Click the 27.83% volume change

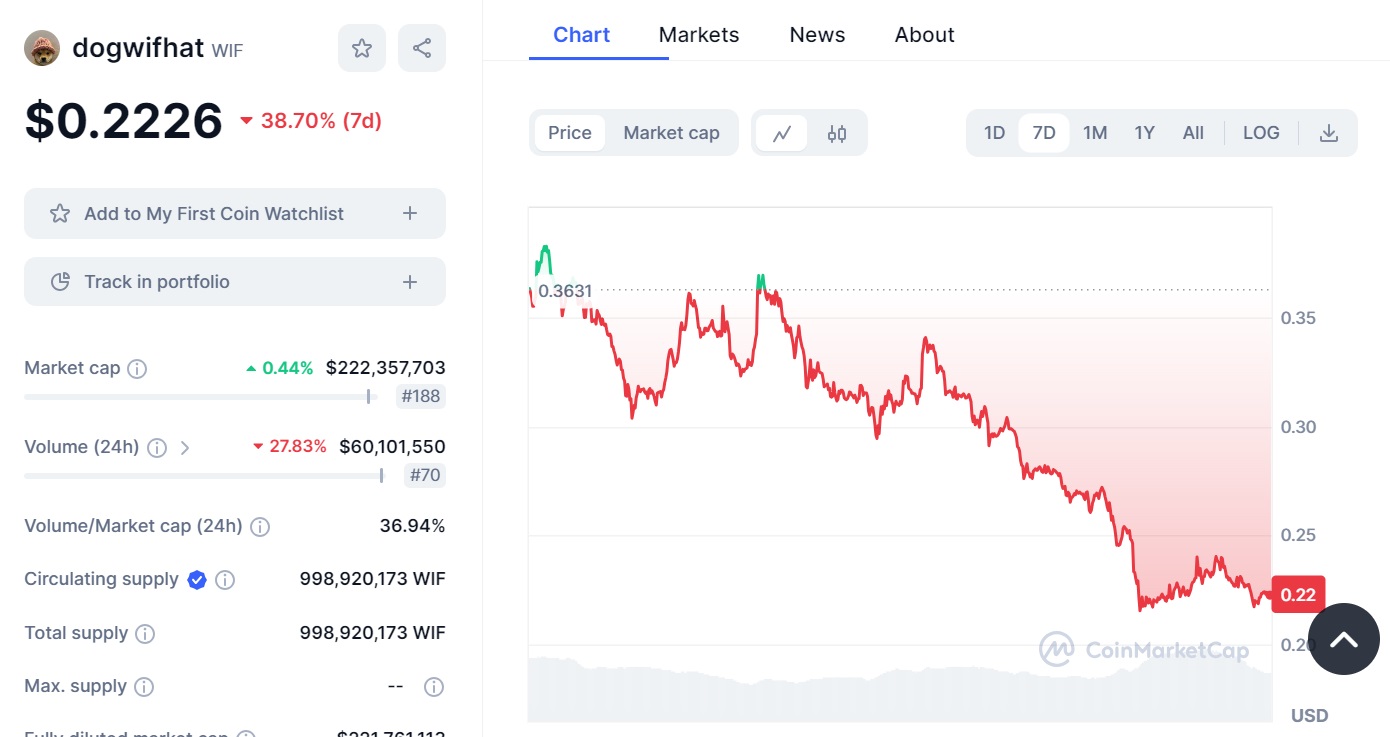pos(290,447)
